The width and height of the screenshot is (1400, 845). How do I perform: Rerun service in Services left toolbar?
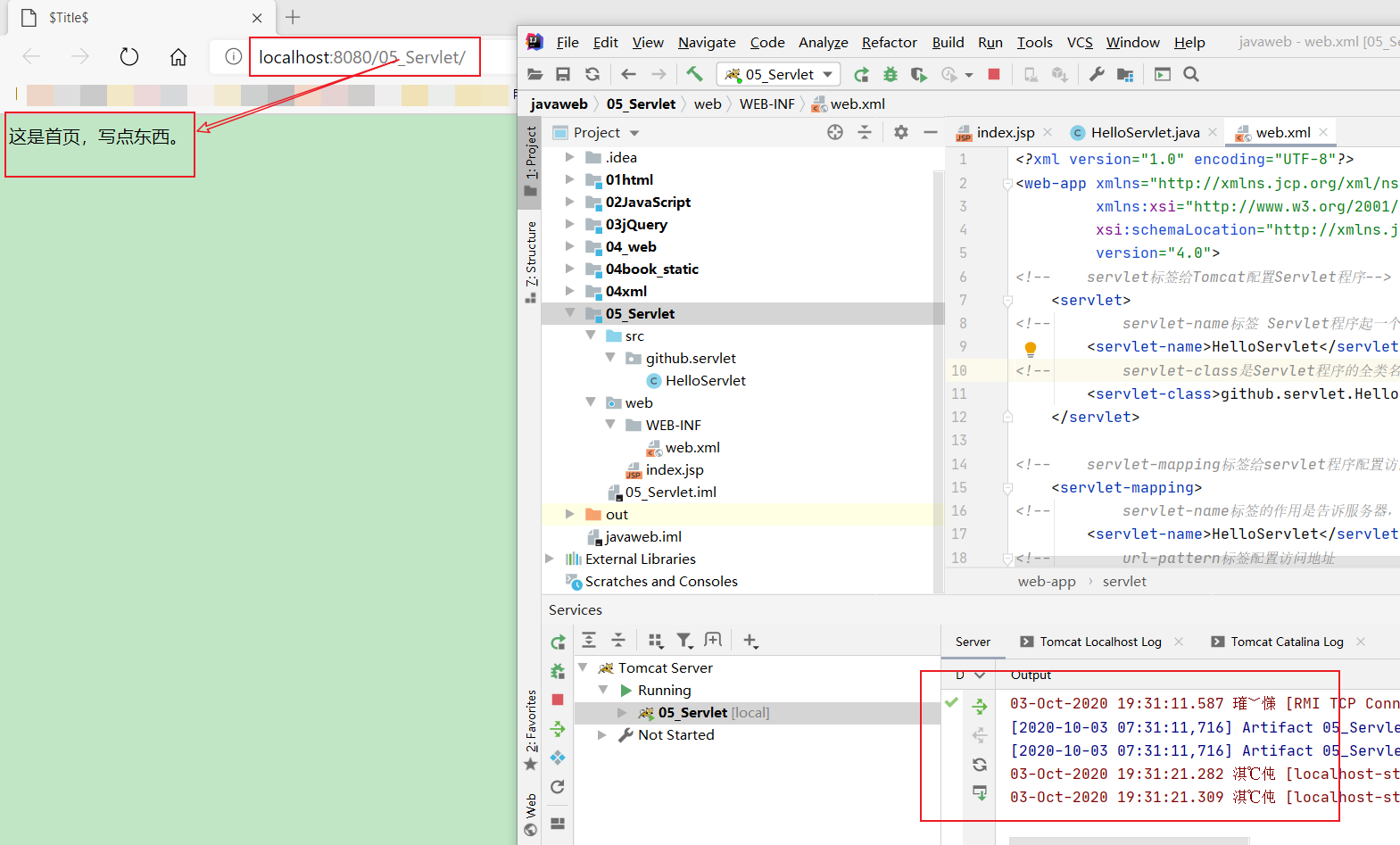point(558,642)
